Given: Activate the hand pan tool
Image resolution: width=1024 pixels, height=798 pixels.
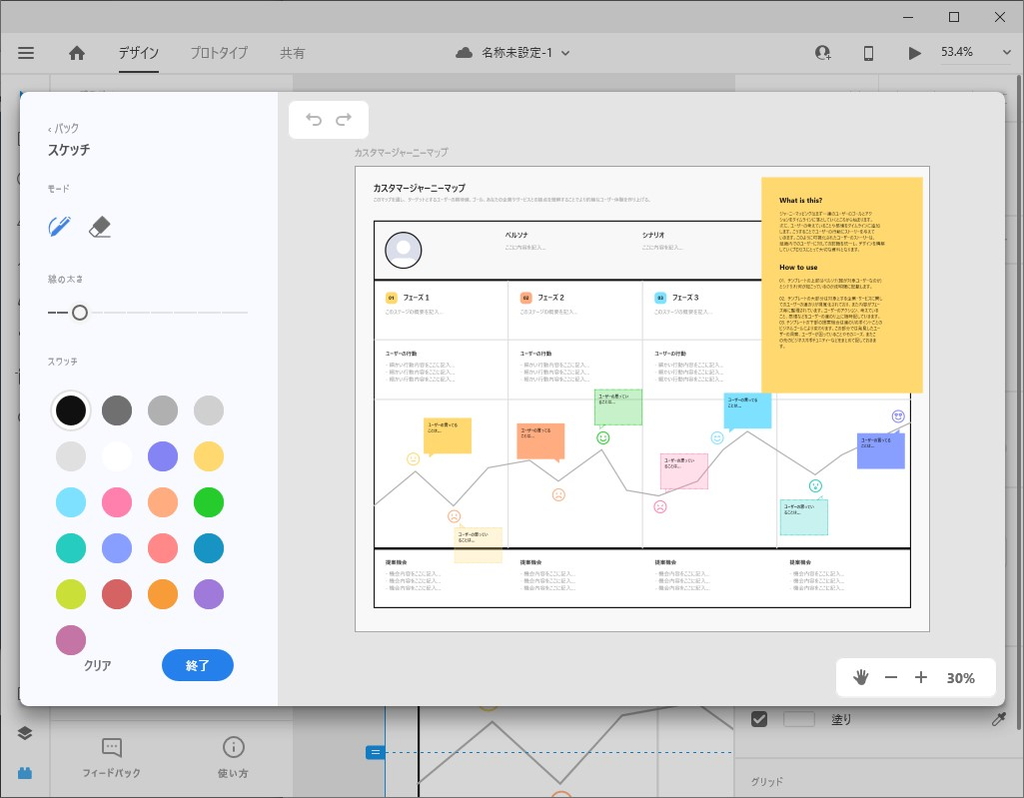Looking at the screenshot, I should click(861, 677).
